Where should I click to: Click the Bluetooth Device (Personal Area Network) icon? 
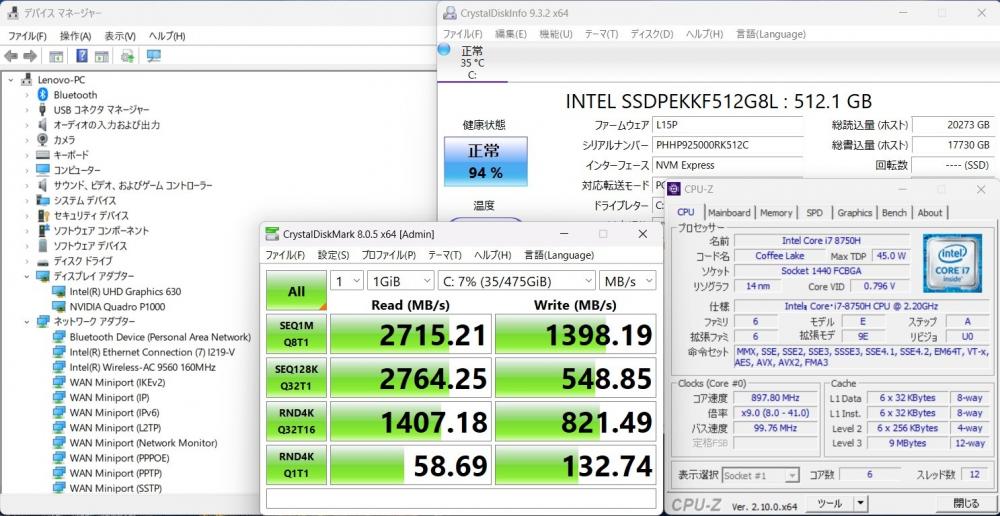[x=59, y=337]
